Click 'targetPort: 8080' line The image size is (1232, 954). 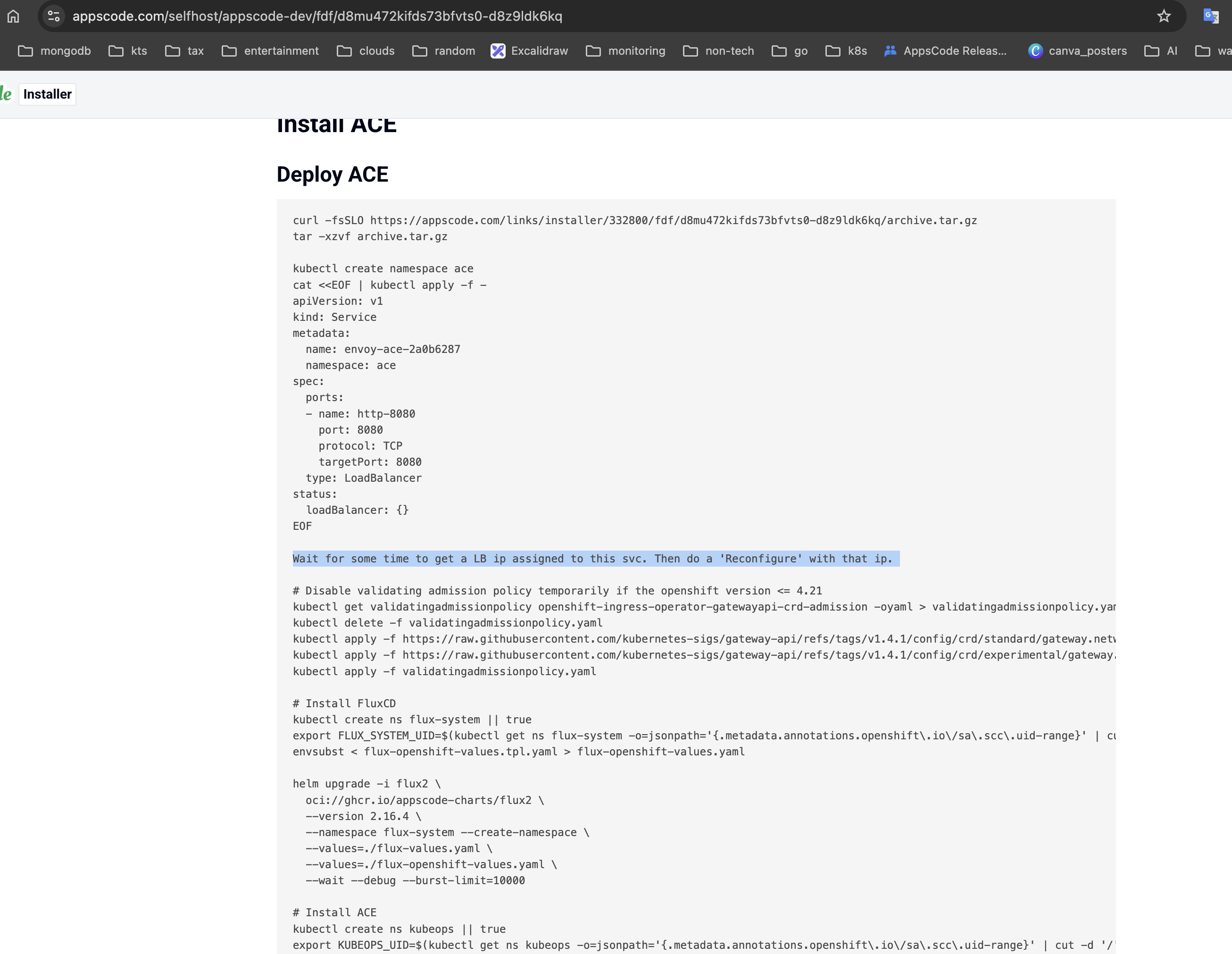tap(370, 462)
